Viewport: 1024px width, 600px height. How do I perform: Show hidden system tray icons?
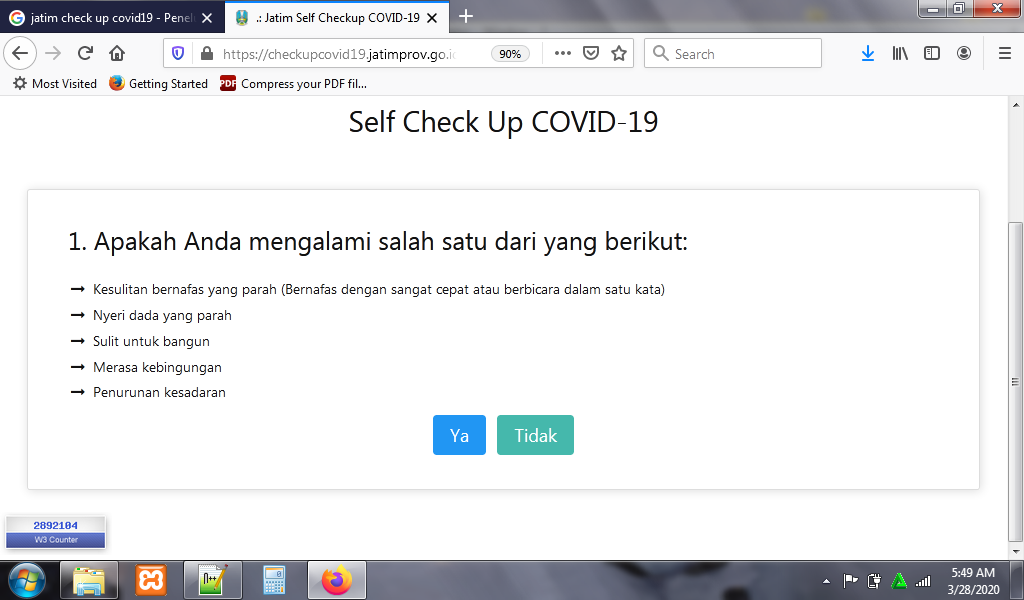826,580
